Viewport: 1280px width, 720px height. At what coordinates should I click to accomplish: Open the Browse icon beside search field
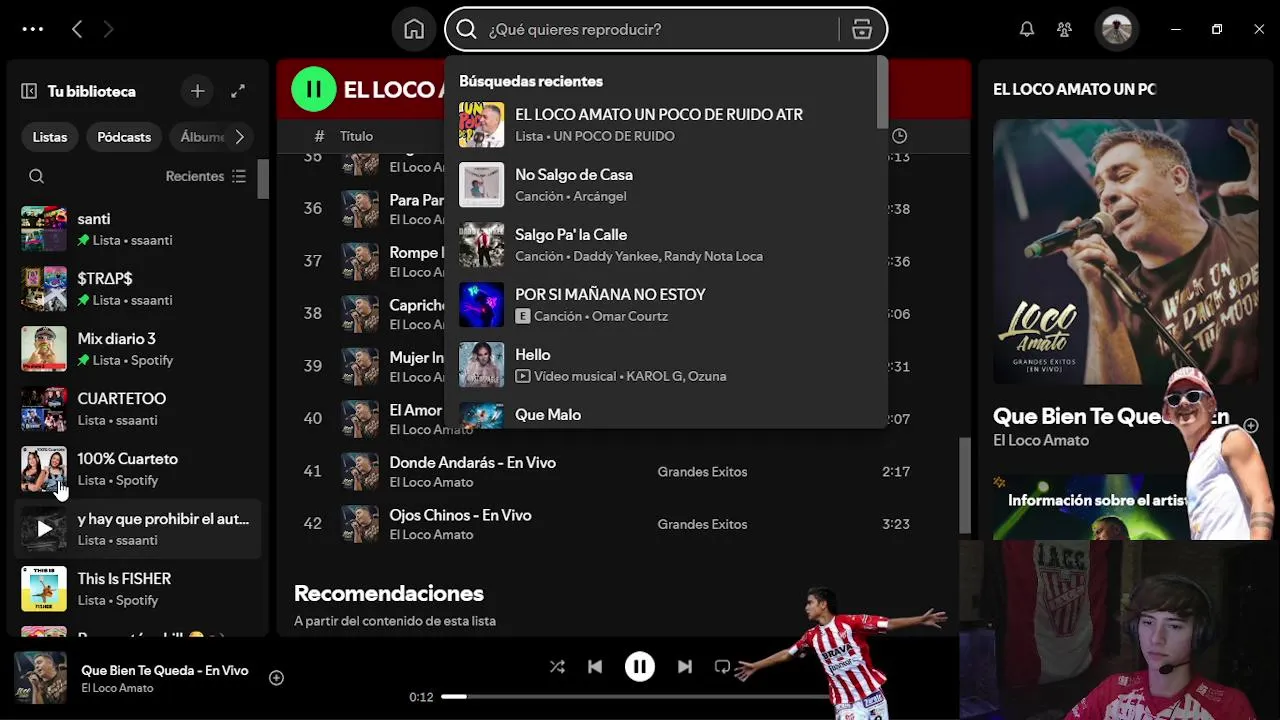(862, 29)
